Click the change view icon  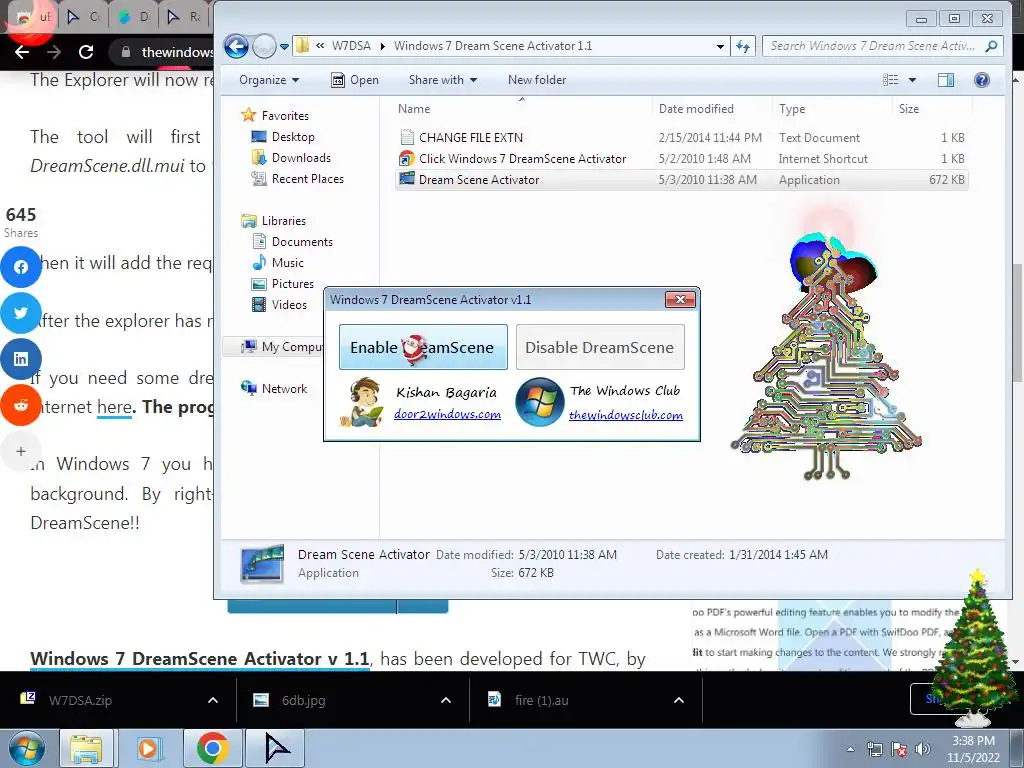(890, 80)
